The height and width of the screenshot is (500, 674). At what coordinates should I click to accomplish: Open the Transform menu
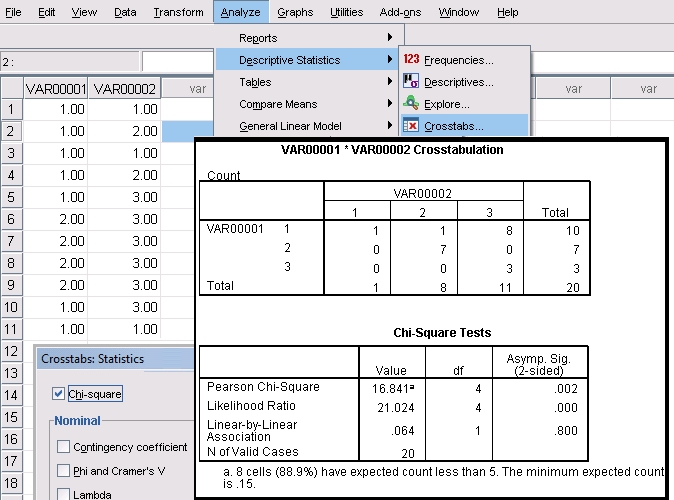178,12
